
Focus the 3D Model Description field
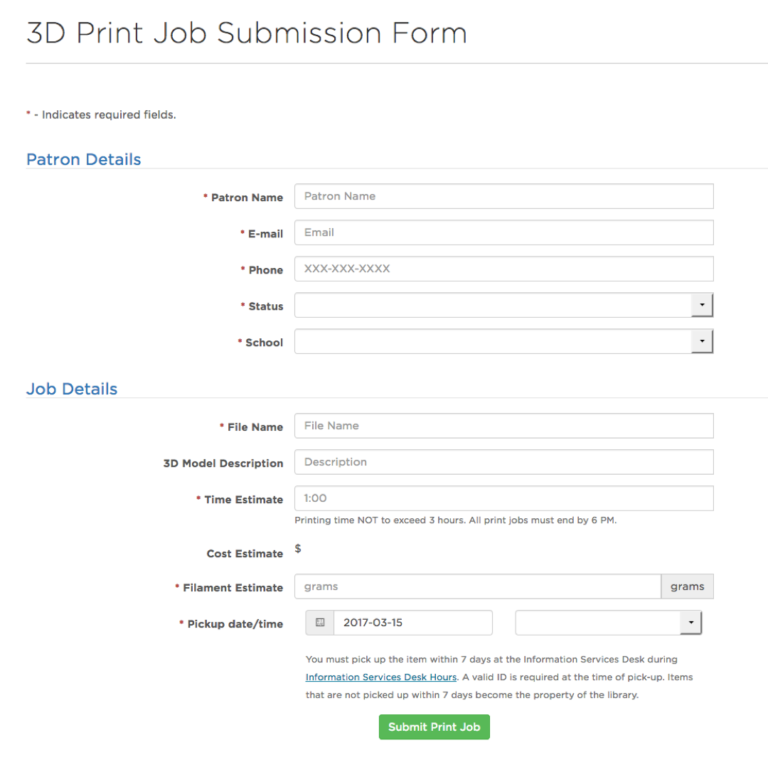pyautogui.click(x=503, y=462)
